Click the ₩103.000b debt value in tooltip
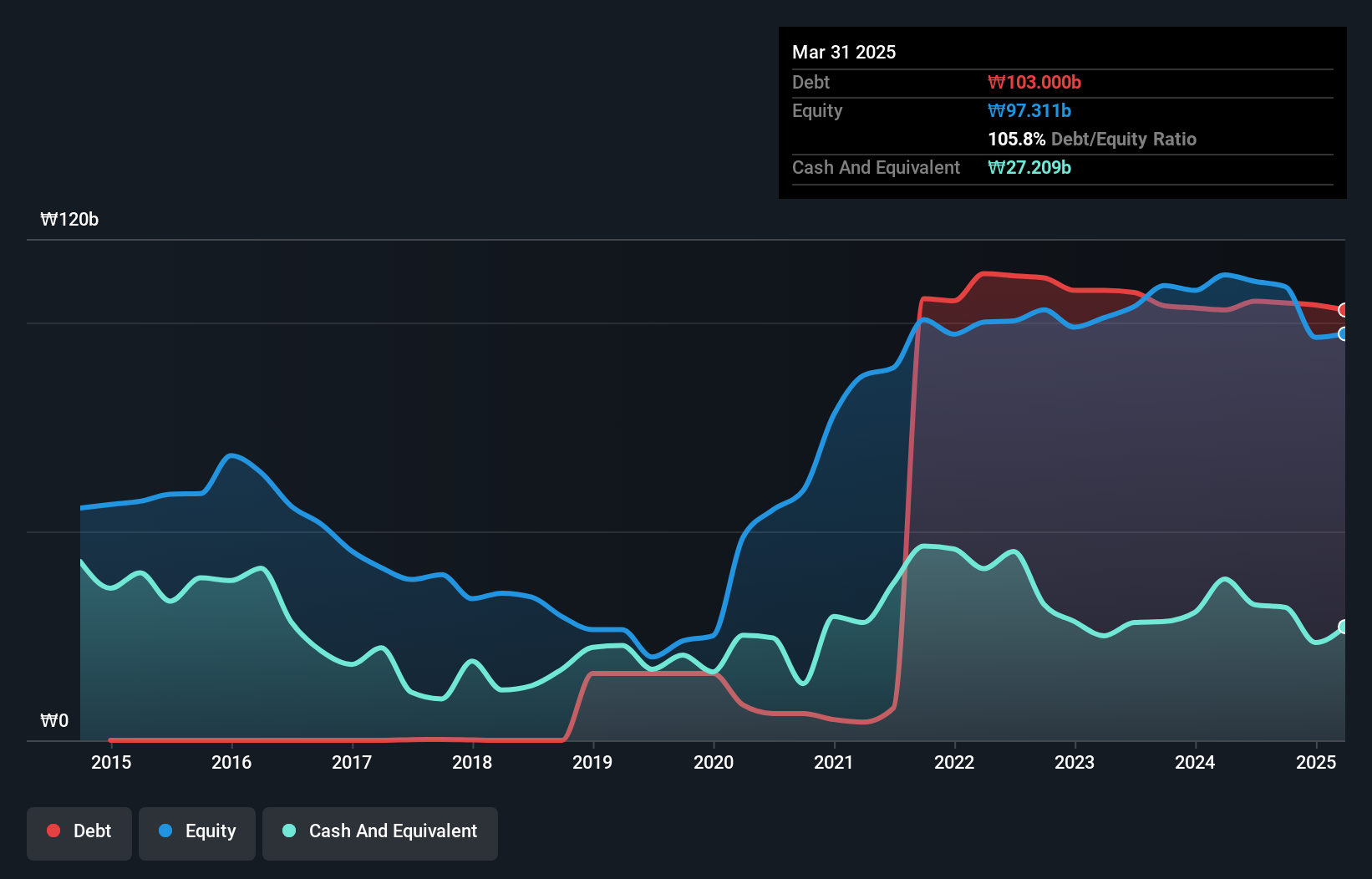1372x879 pixels. pyautogui.click(x=1034, y=82)
